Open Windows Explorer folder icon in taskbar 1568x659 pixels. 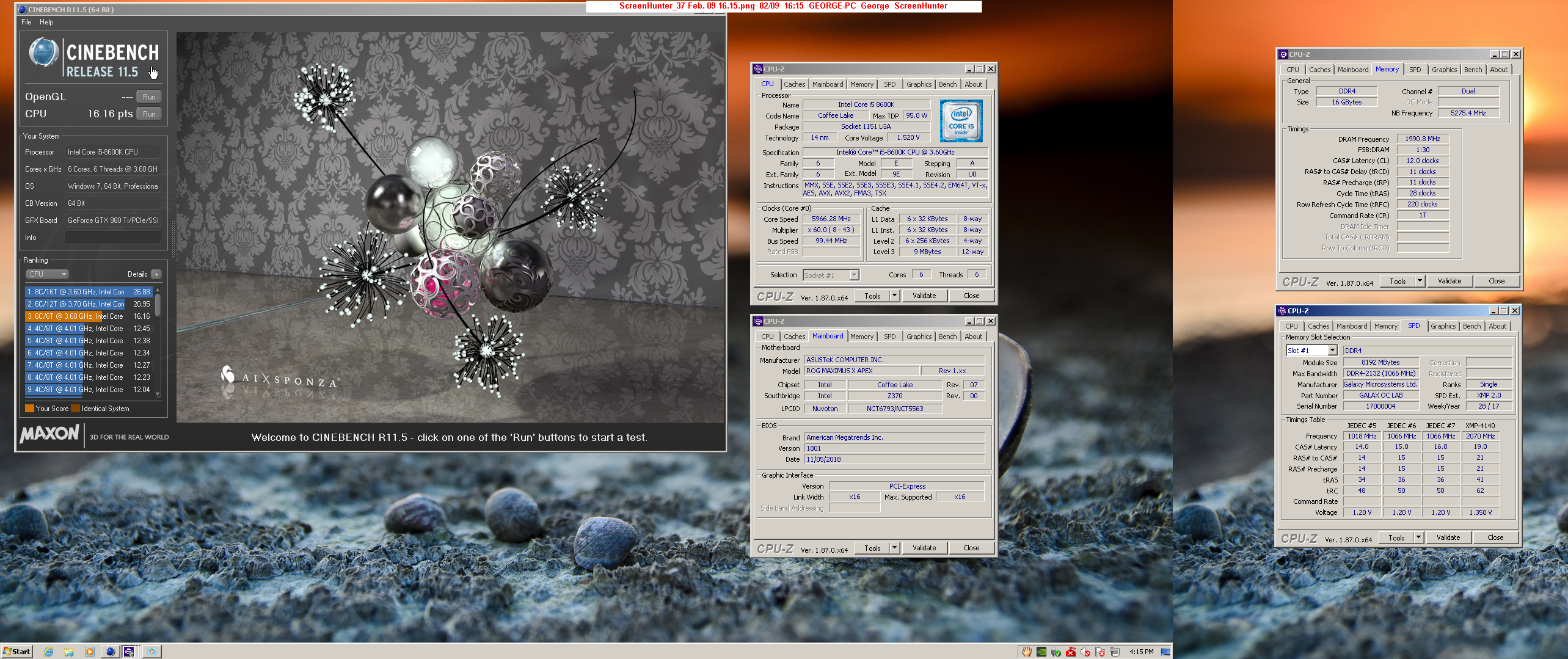point(69,652)
